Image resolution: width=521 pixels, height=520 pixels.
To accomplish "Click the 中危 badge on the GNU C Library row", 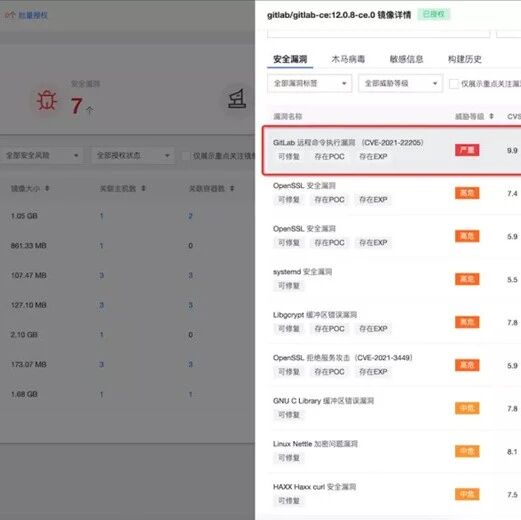I will coord(467,408).
